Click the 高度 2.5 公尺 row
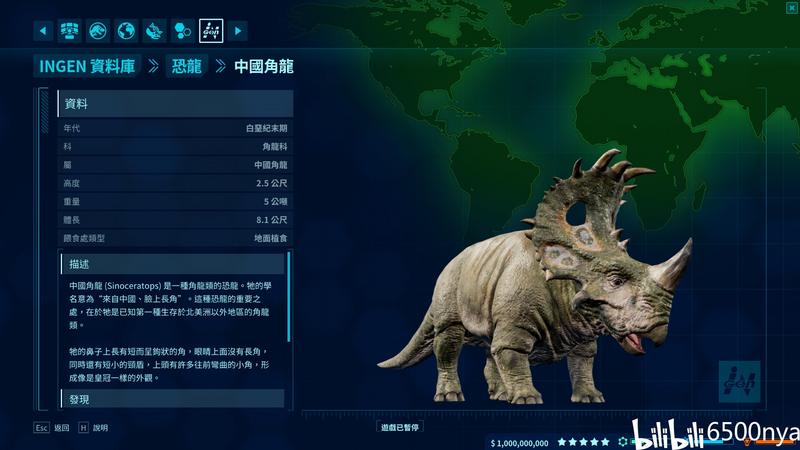 coord(175,183)
